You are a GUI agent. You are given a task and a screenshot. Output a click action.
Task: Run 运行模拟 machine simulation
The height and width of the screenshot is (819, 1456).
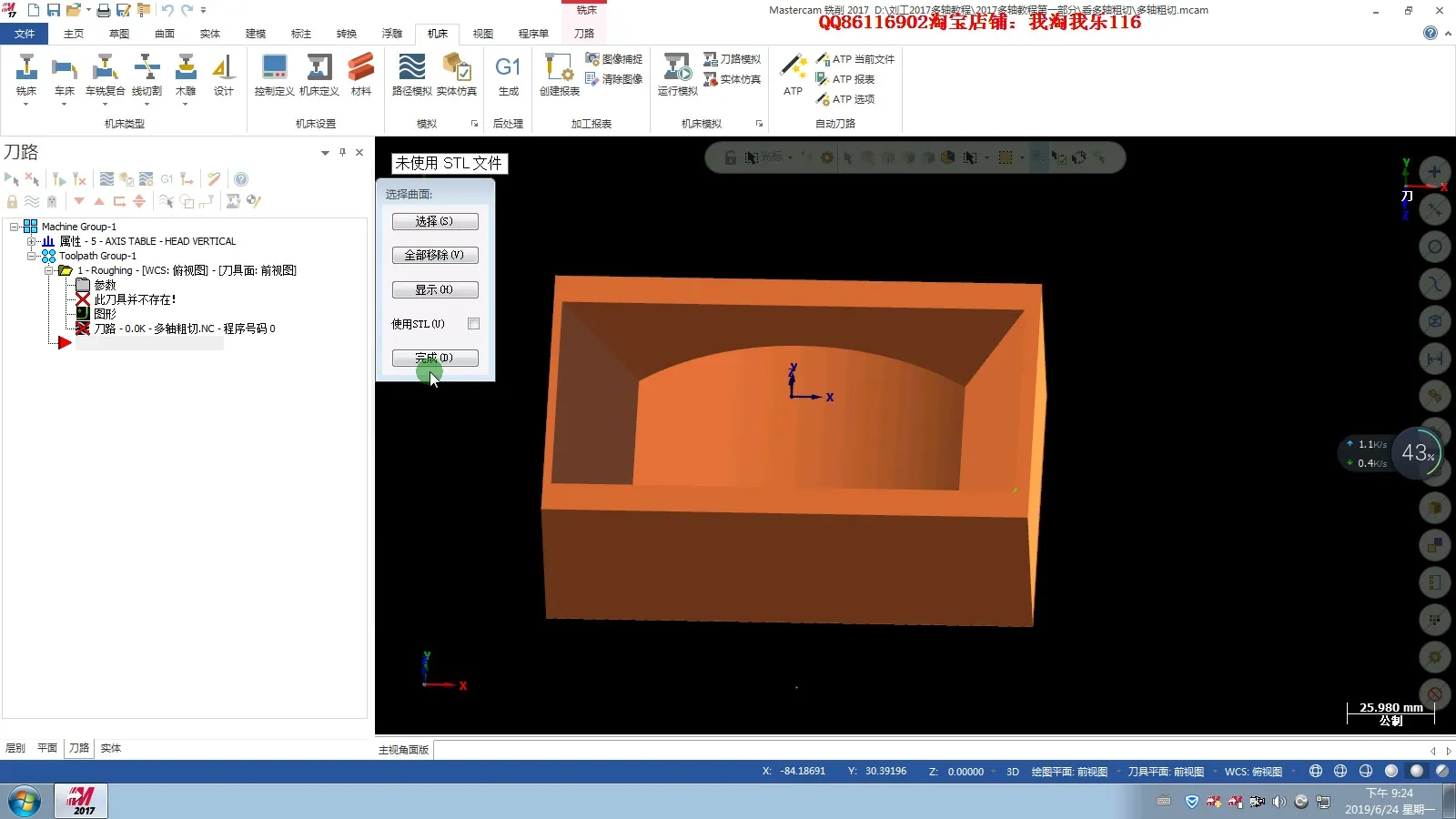pos(677,73)
